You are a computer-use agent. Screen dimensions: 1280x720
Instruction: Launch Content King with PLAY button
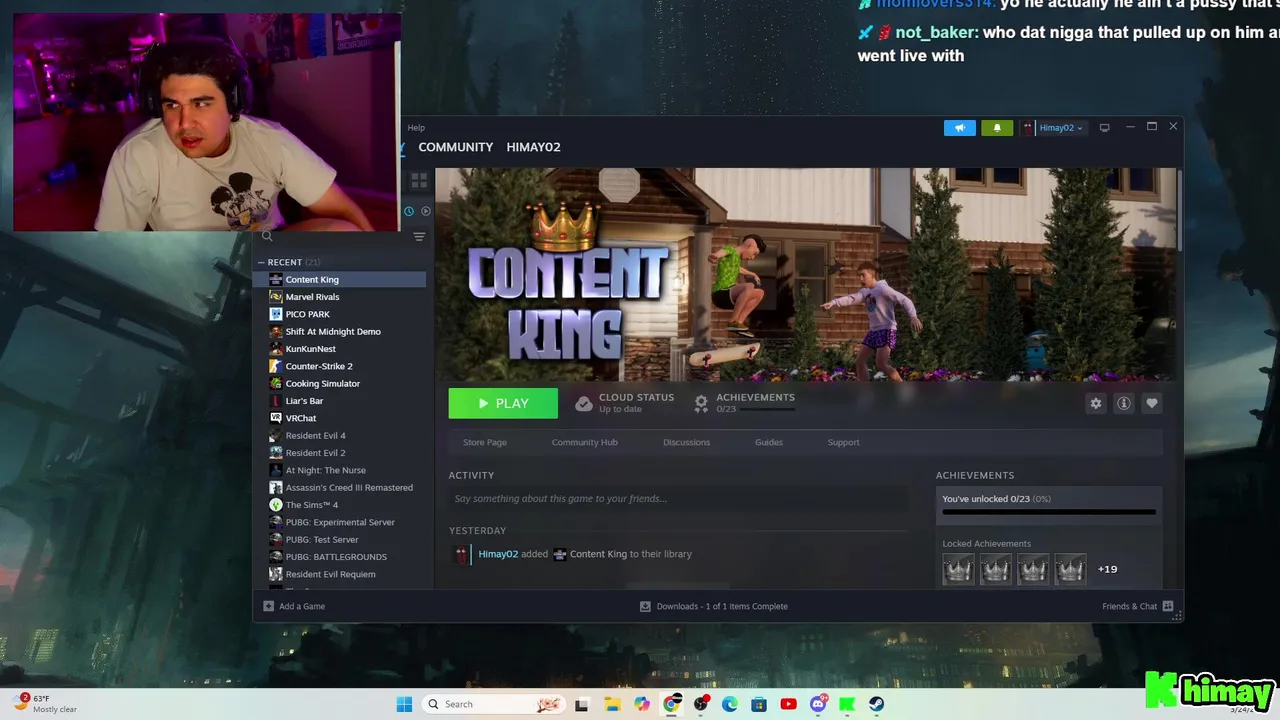[x=503, y=403]
